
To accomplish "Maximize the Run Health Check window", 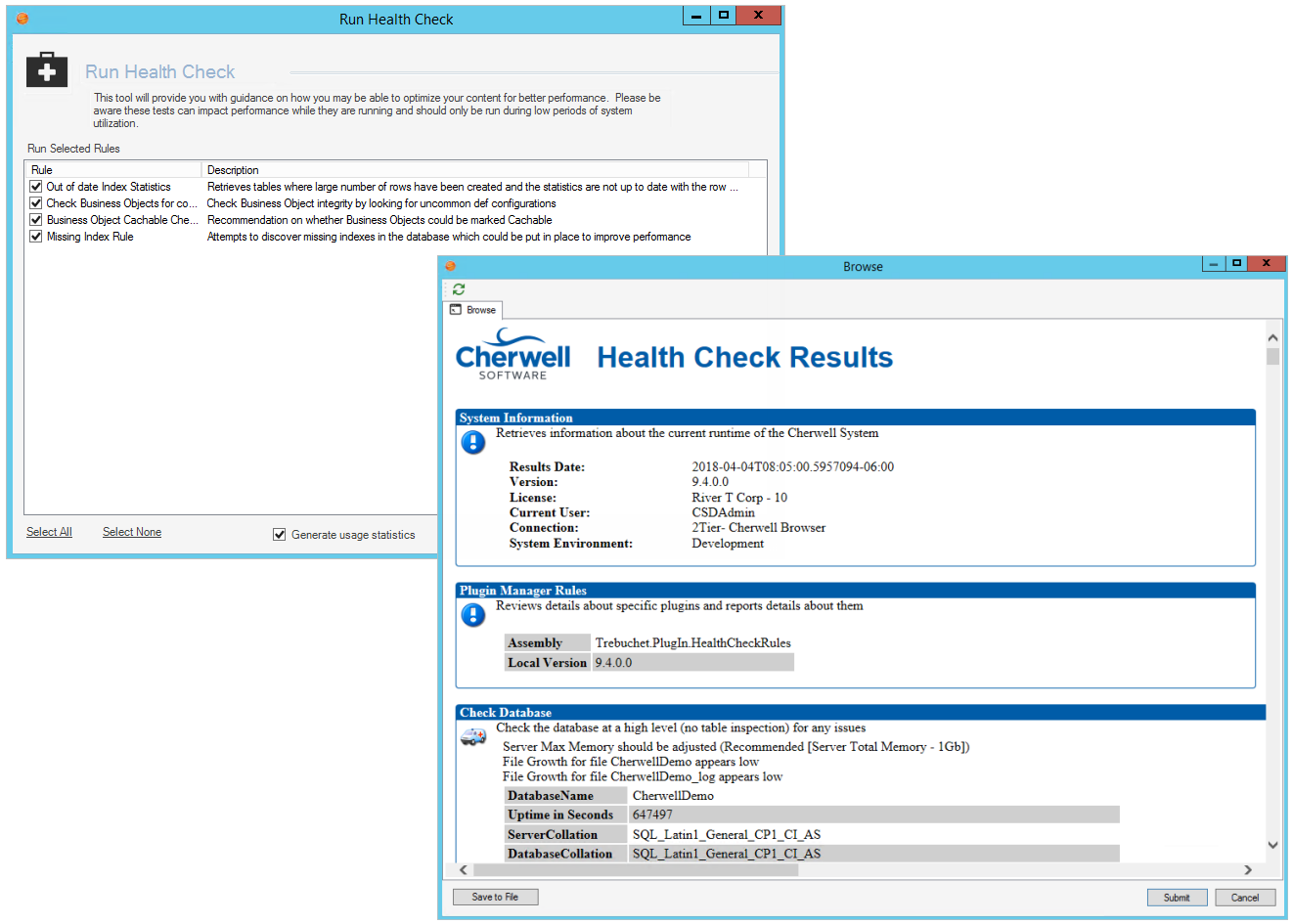I will tap(723, 16).
